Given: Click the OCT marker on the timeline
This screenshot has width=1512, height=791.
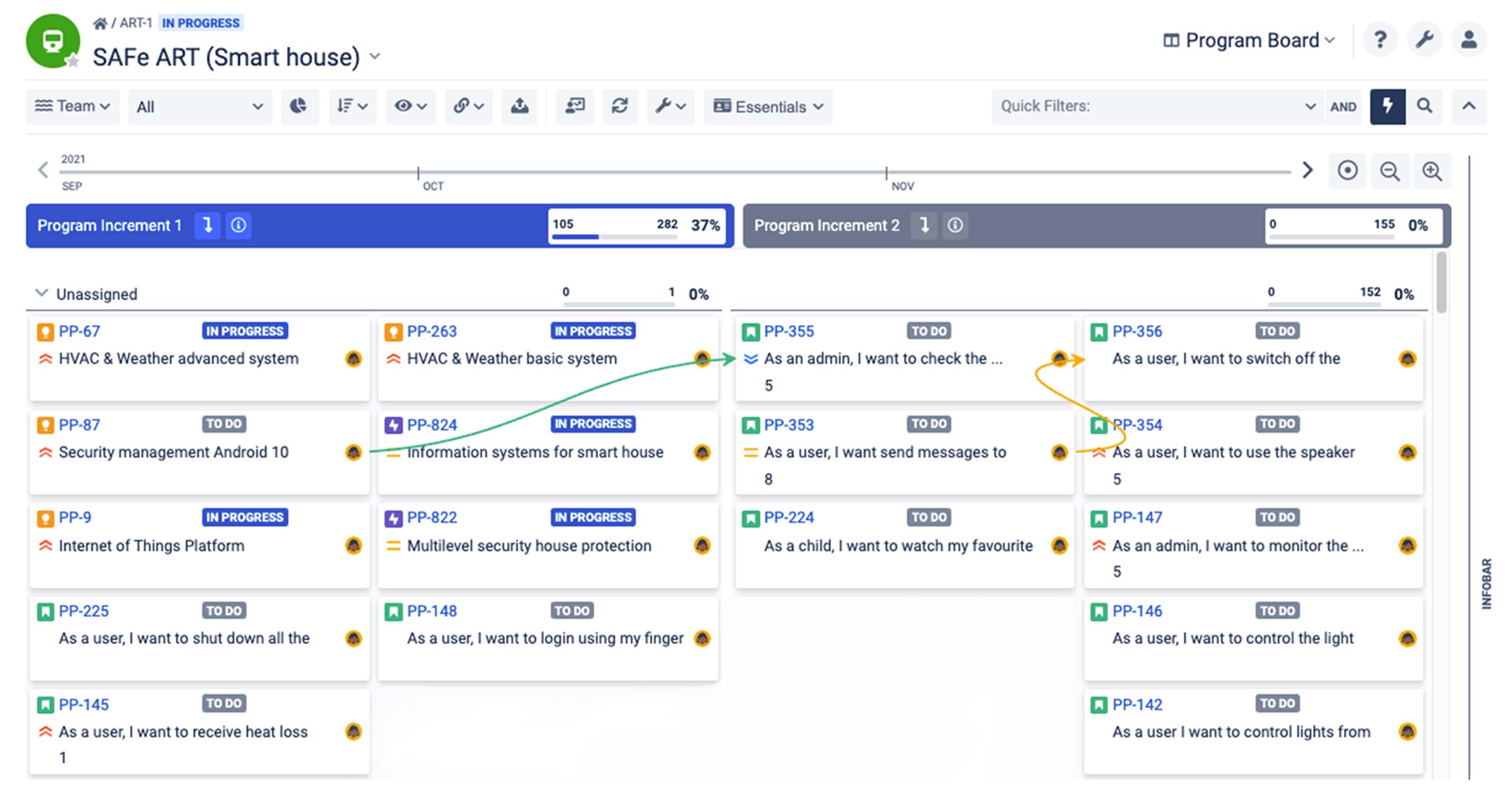Looking at the screenshot, I should coord(433,186).
